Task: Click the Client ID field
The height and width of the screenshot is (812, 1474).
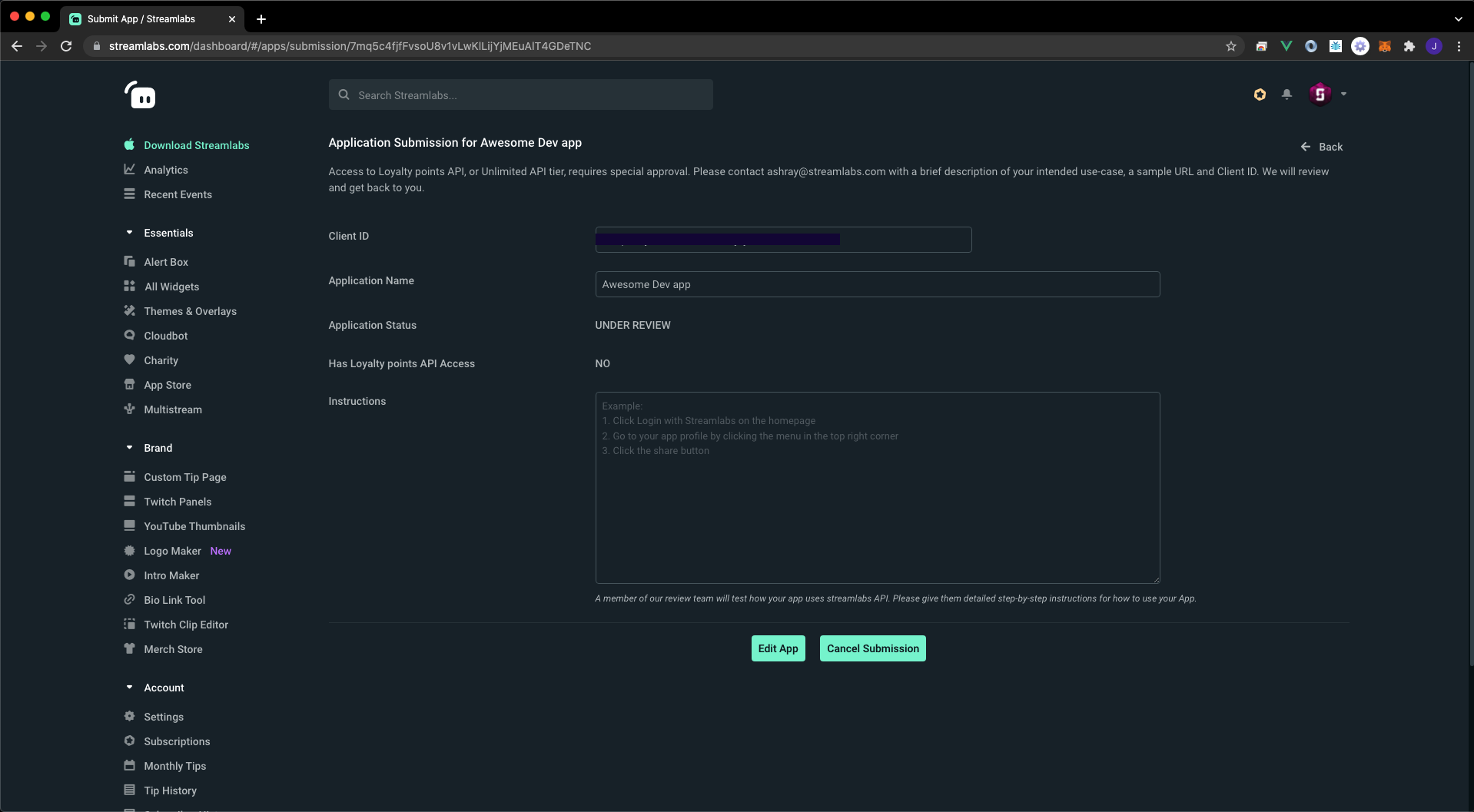Action: click(783, 240)
